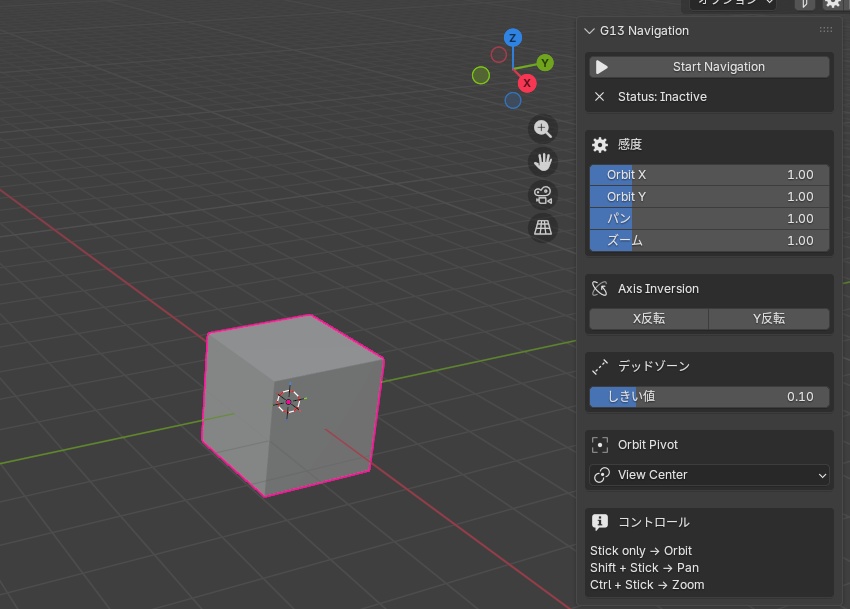Click the gear icon beside 感度 header
The height and width of the screenshot is (609, 850).
[x=599, y=144]
